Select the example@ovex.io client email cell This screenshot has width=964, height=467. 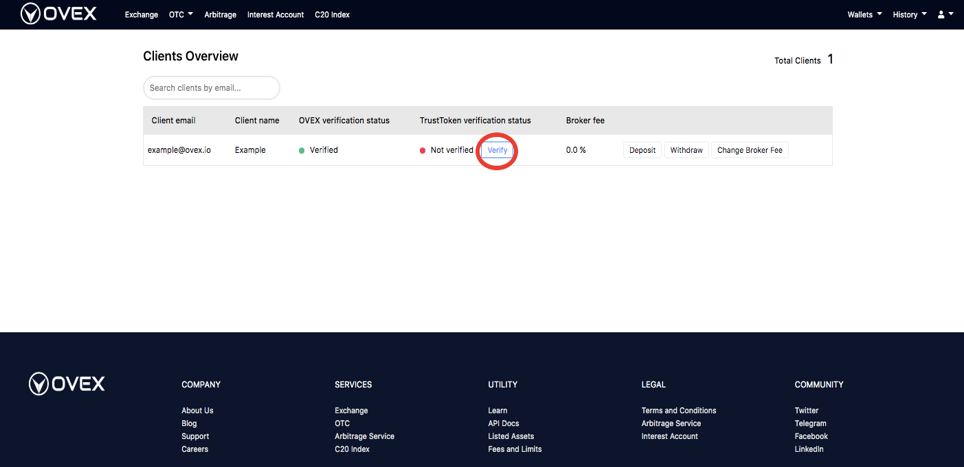(x=180, y=150)
